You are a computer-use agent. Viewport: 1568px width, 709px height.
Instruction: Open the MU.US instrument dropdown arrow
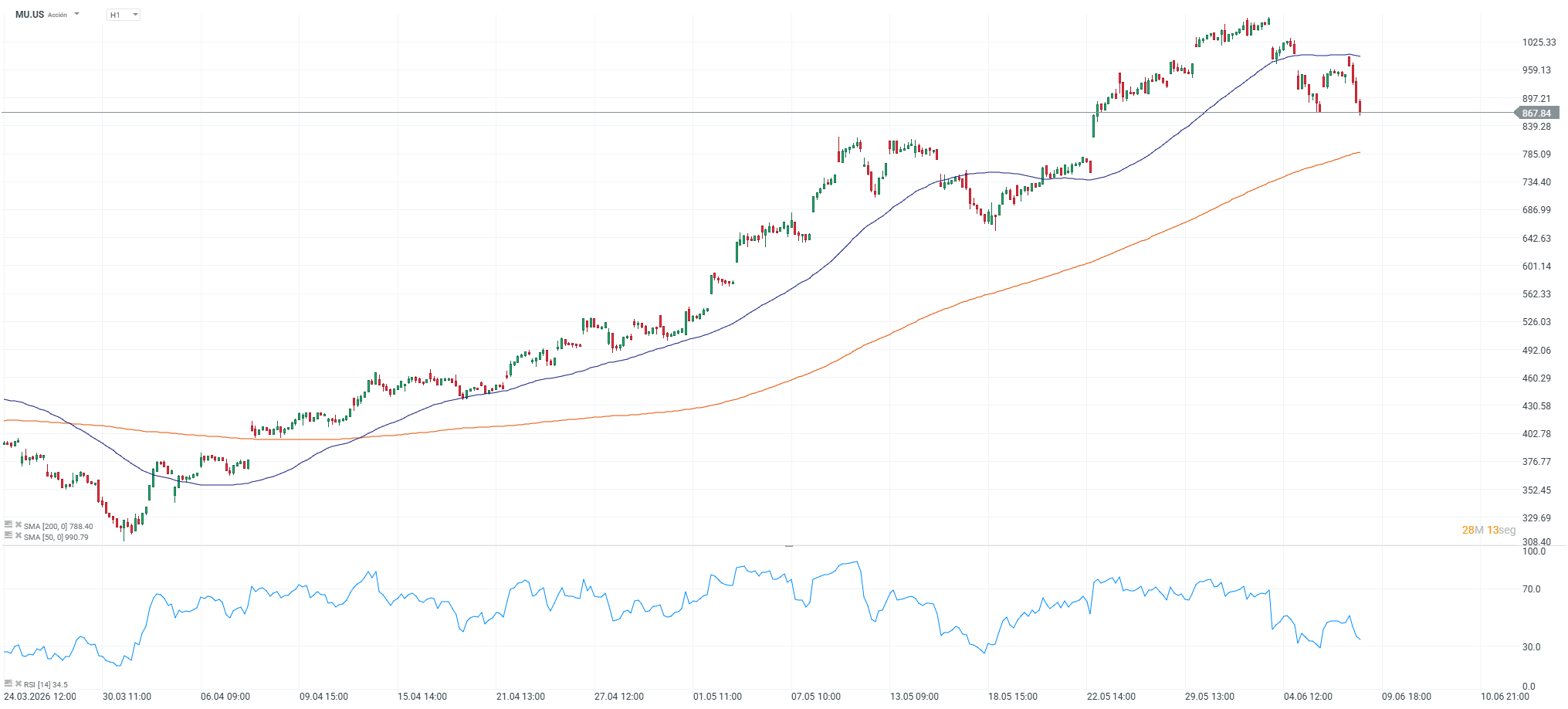(x=76, y=14)
